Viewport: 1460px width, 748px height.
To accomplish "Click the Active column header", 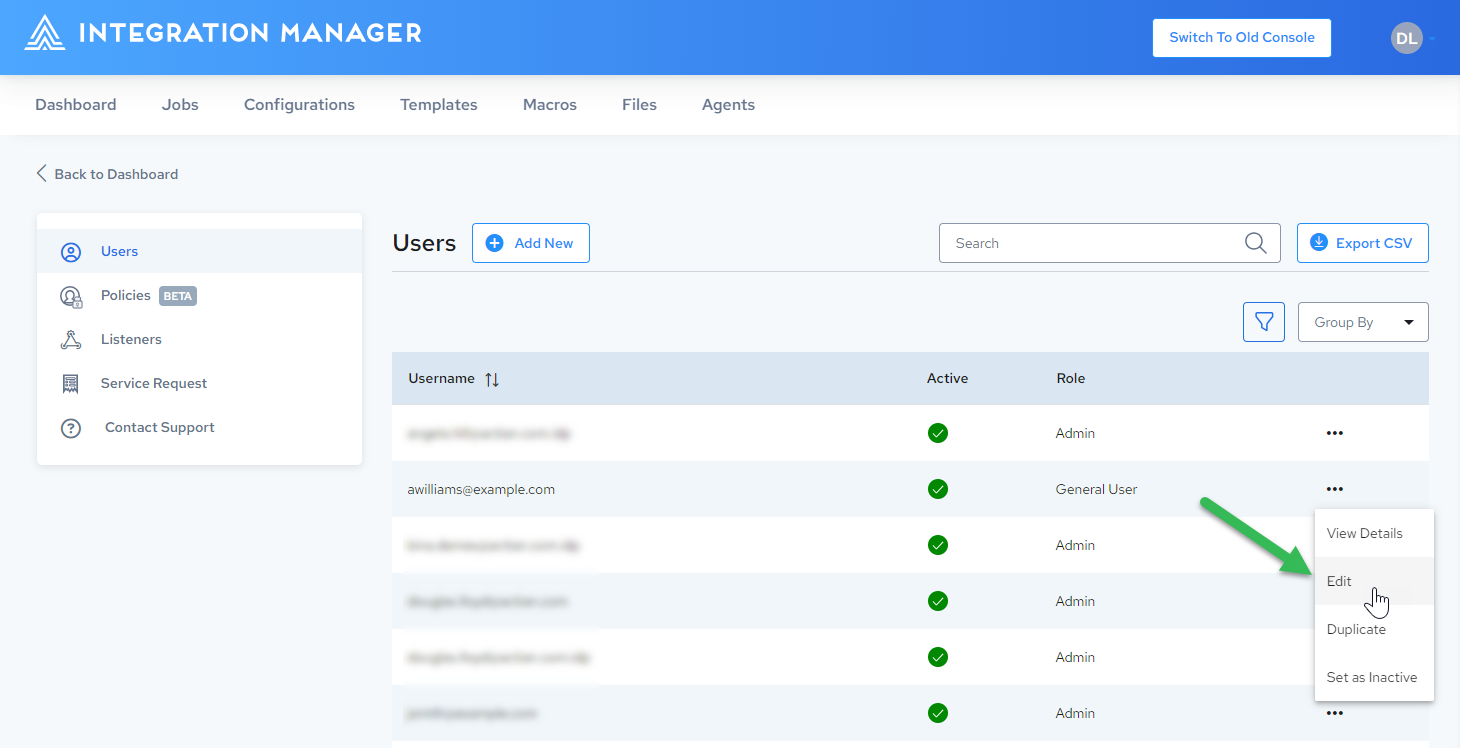I will coord(947,379).
